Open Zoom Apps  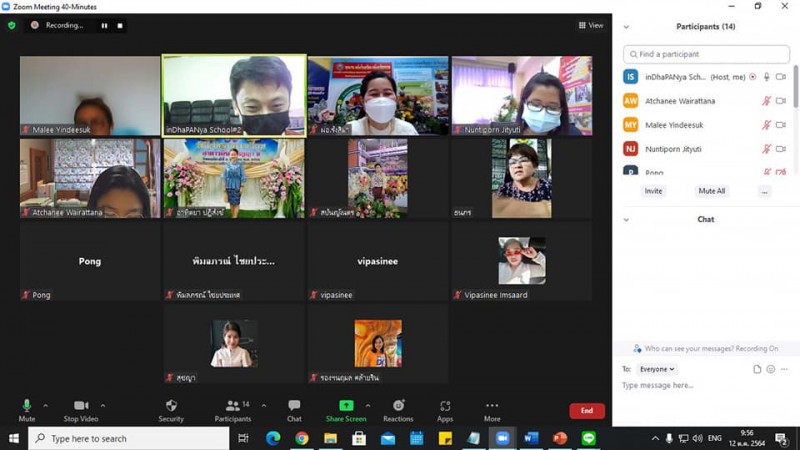pos(445,411)
